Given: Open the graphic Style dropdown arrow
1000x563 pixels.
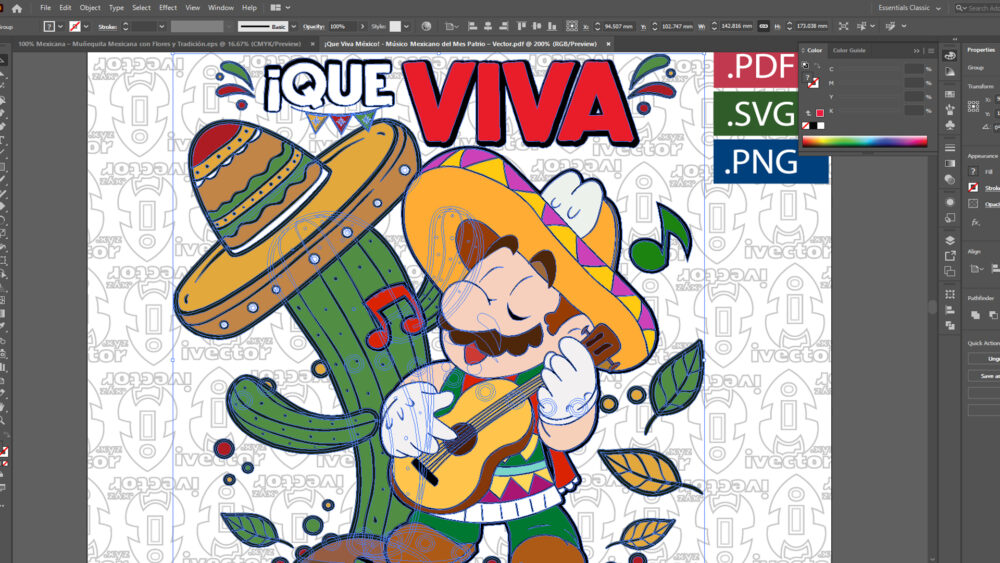Looking at the screenshot, I should (406, 26).
